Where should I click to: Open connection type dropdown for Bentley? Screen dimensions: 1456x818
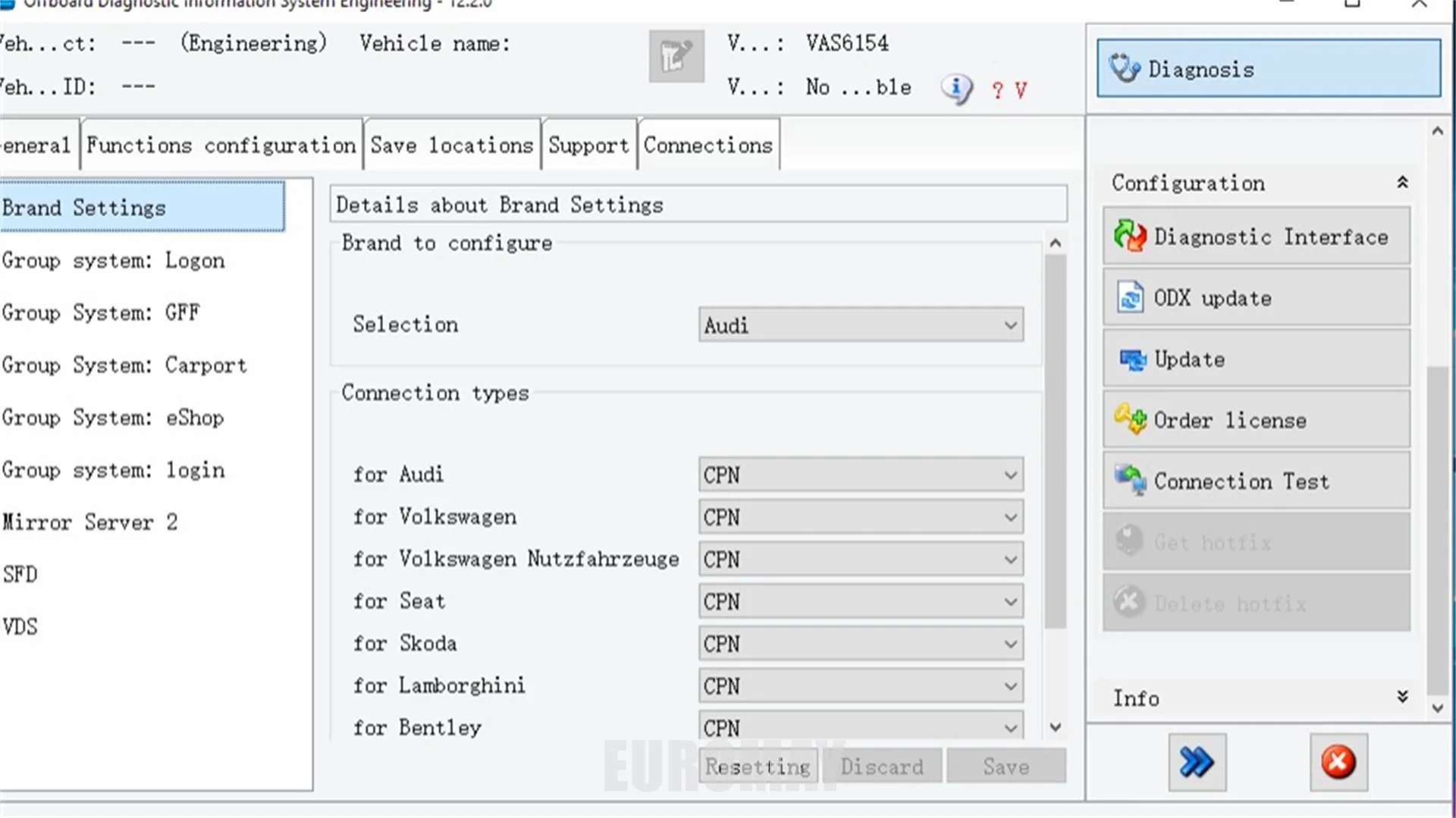click(x=861, y=726)
